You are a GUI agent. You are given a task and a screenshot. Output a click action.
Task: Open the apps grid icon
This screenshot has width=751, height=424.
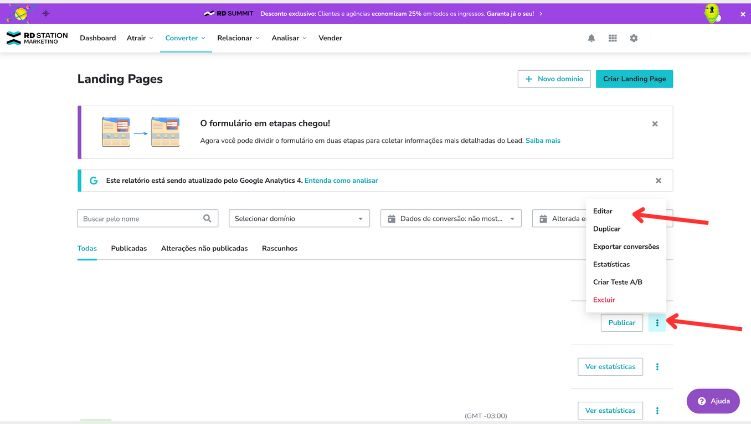point(613,38)
